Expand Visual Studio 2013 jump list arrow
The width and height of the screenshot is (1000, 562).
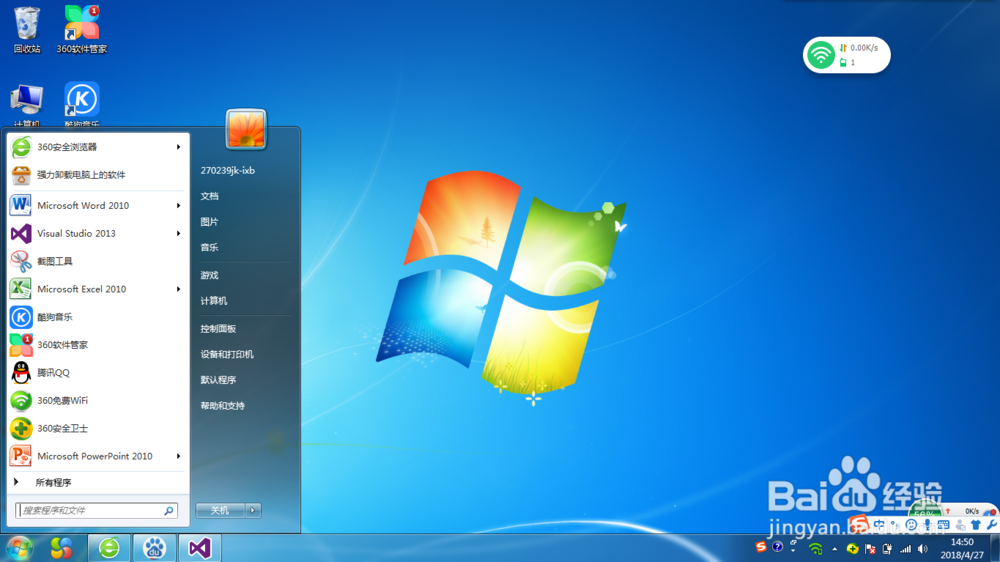[x=179, y=233]
